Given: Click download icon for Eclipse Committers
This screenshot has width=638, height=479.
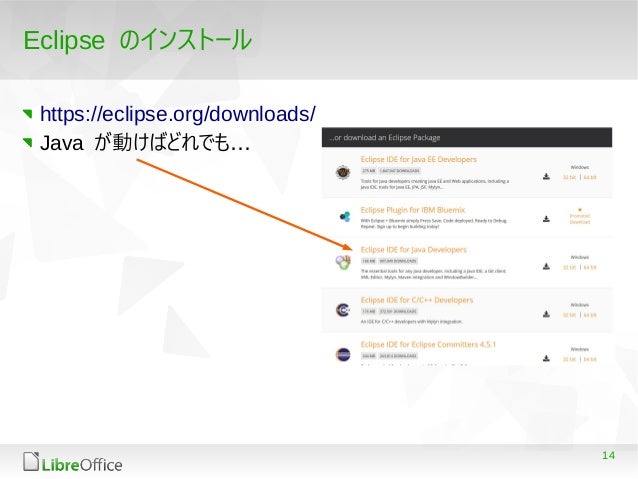Looking at the screenshot, I should [x=546, y=358].
